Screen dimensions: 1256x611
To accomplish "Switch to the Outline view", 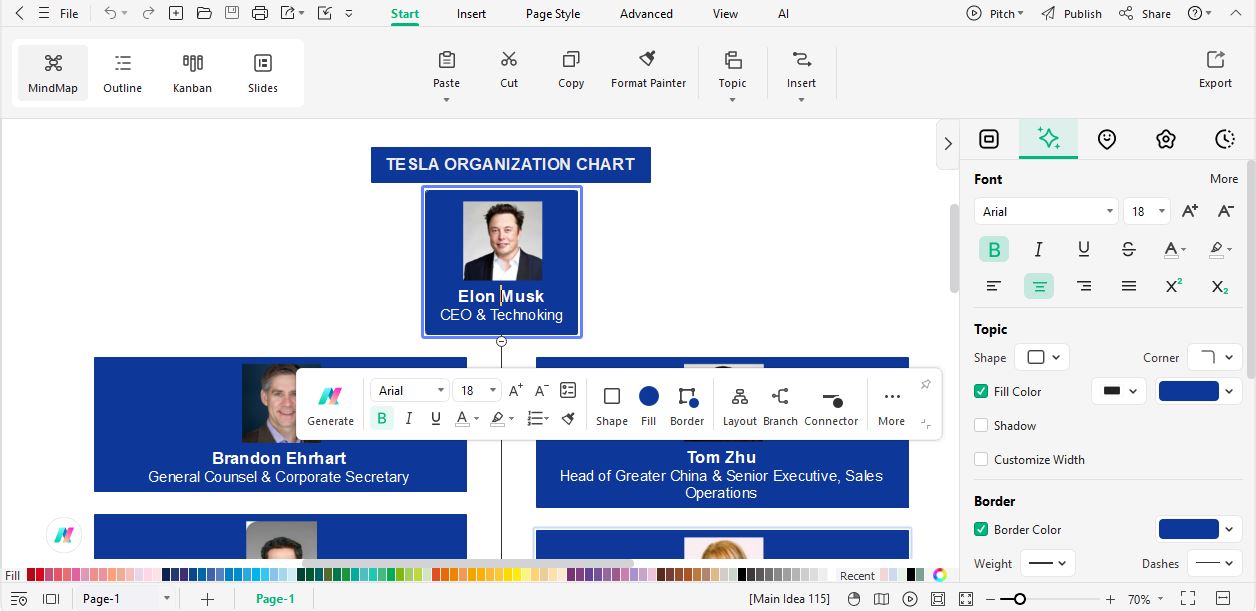I will [x=123, y=73].
